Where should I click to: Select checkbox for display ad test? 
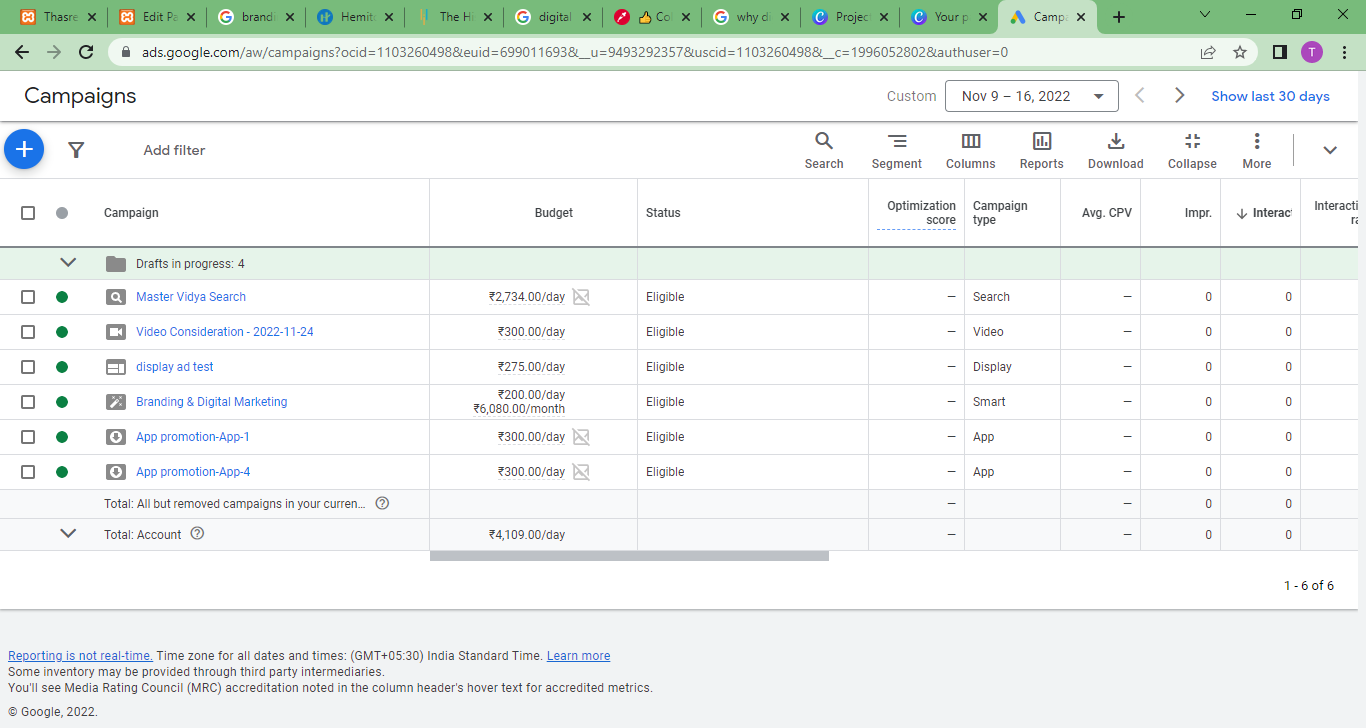tap(28, 367)
